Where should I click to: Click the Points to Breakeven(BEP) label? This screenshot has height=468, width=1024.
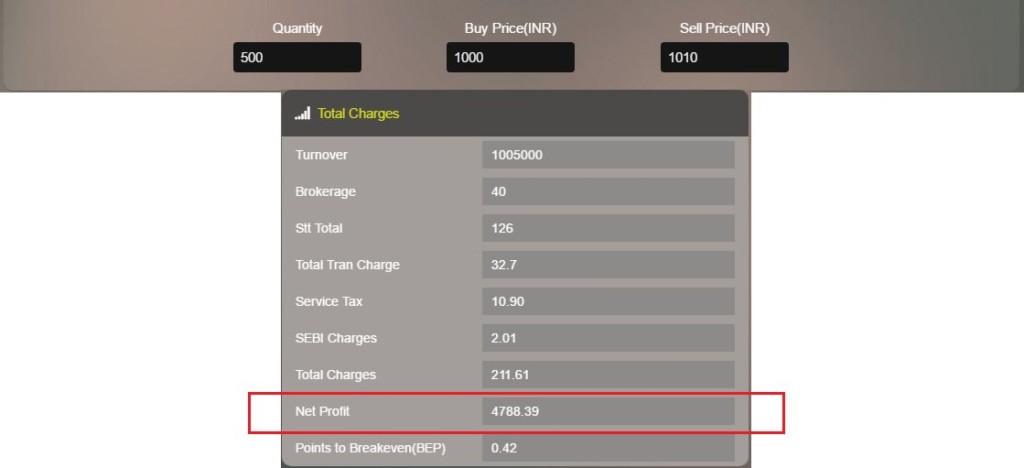pyautogui.click(x=370, y=447)
